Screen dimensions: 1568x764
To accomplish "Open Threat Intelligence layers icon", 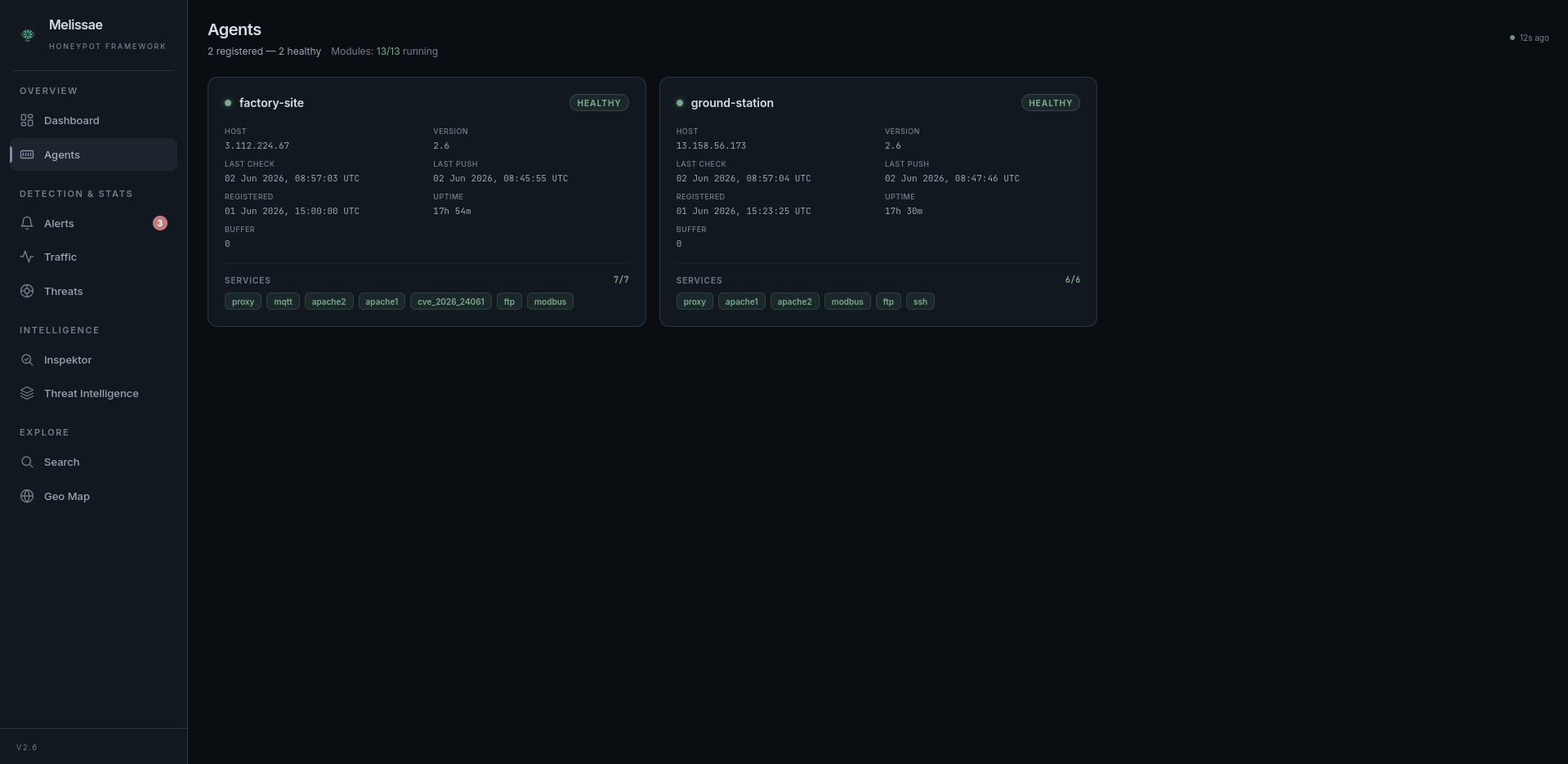I will tap(27, 393).
